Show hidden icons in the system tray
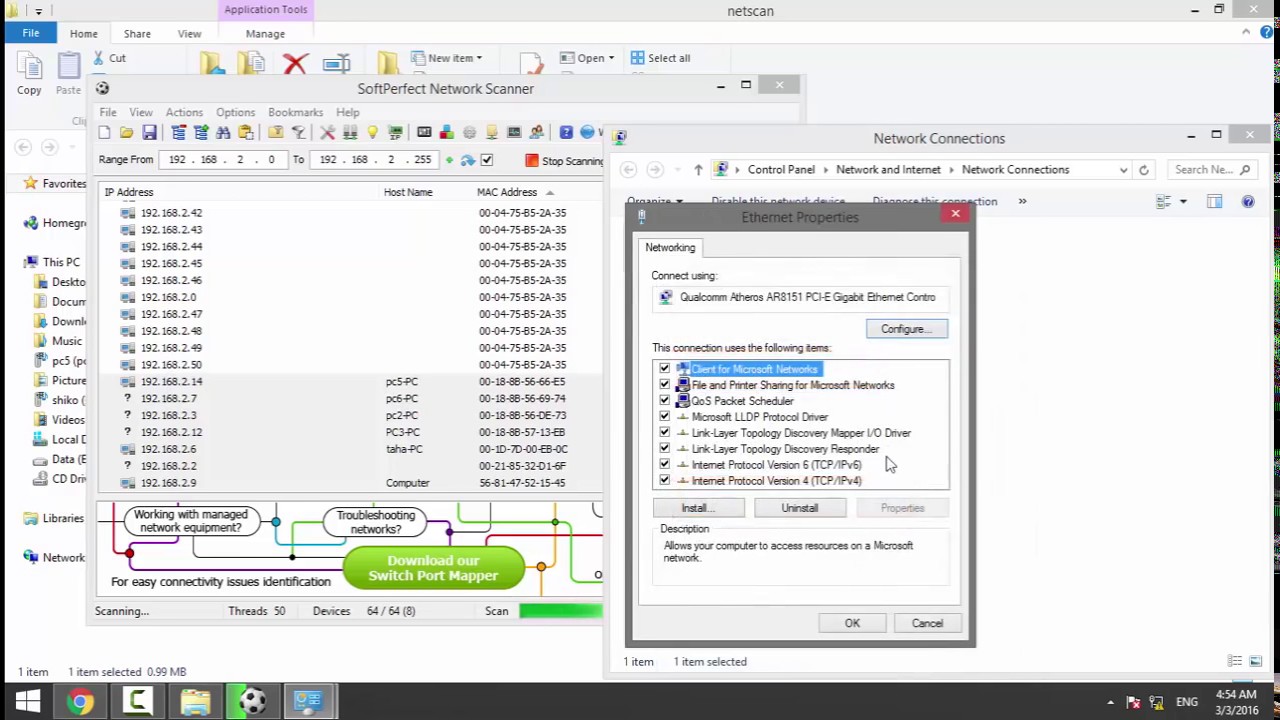This screenshot has width=1280, height=720. point(1110,702)
